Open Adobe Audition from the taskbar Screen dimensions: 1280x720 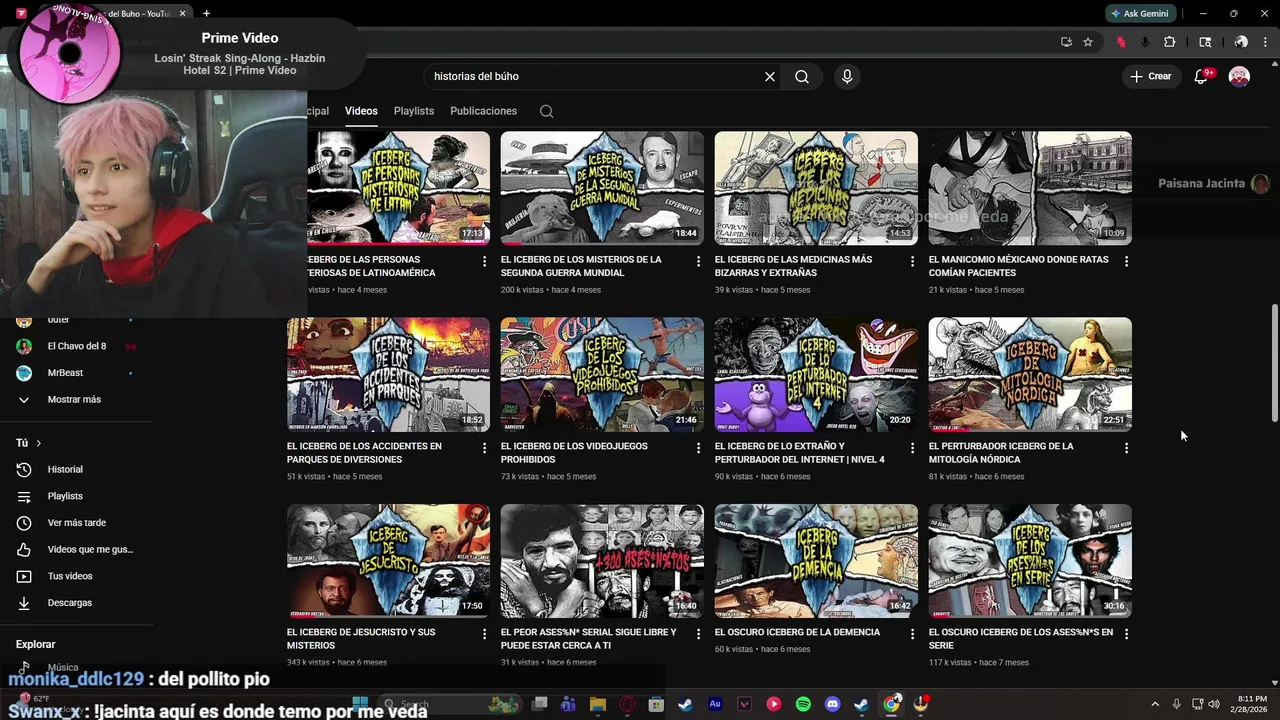(715, 704)
